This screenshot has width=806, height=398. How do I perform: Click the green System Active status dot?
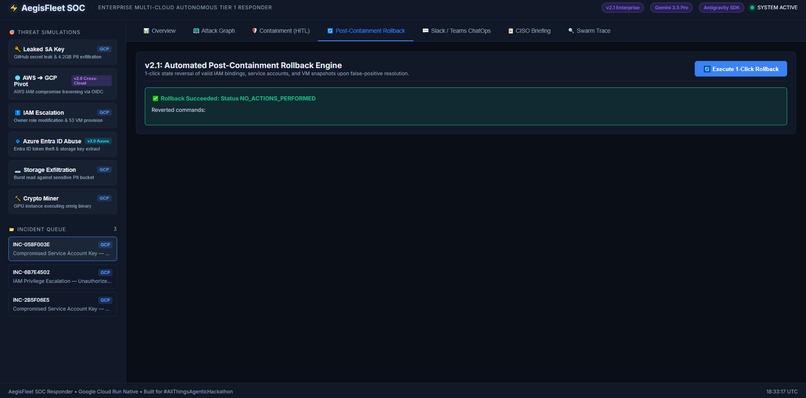click(752, 8)
